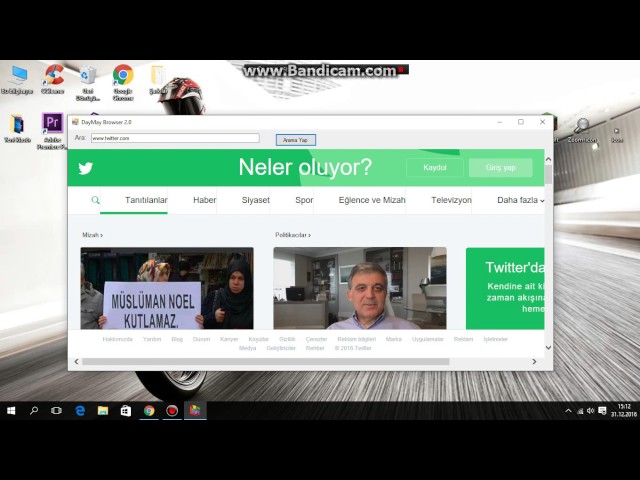Open the Siyaset tab
This screenshot has height=480, width=640.
coord(256,200)
